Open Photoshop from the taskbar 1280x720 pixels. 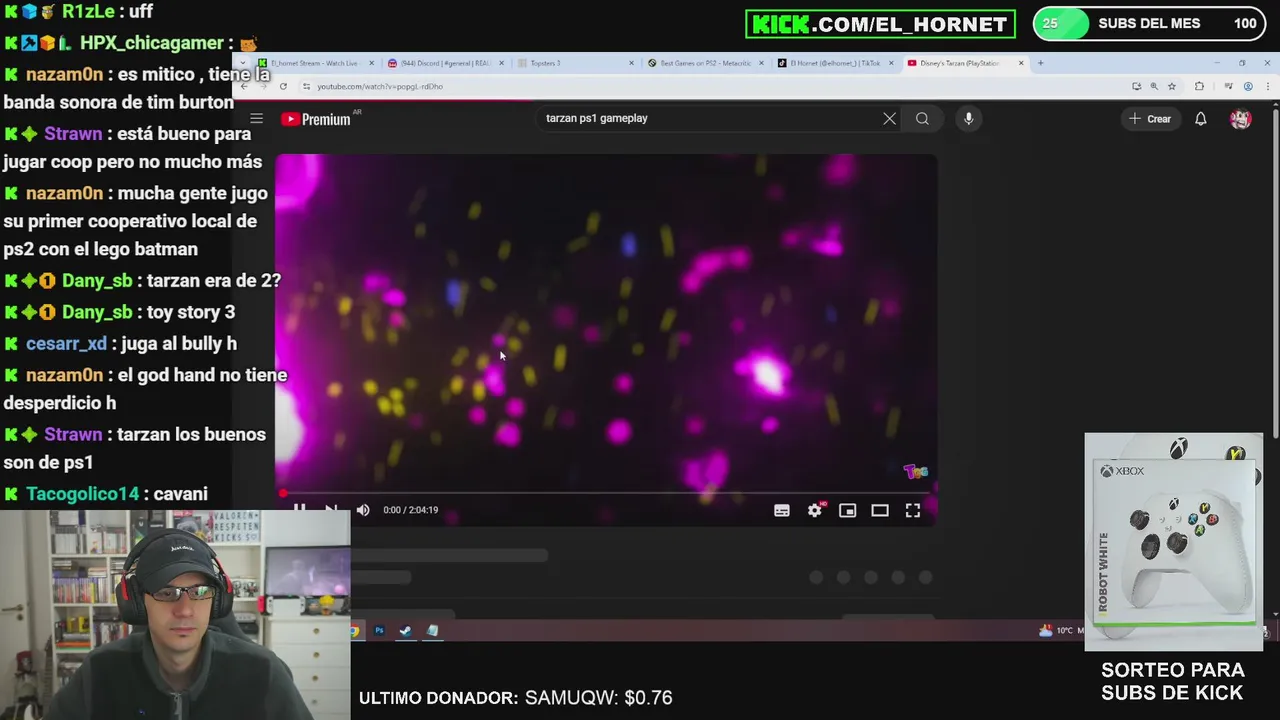coord(379,631)
